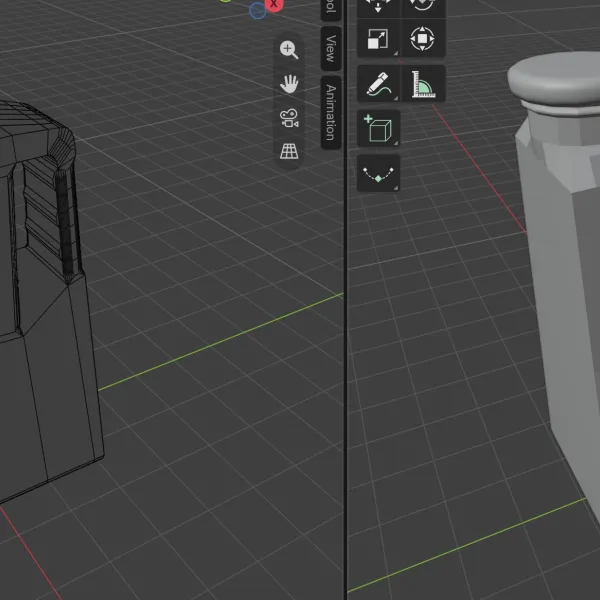600x600 pixels.
Task: Select the Add Cube tool
Action: (378, 129)
